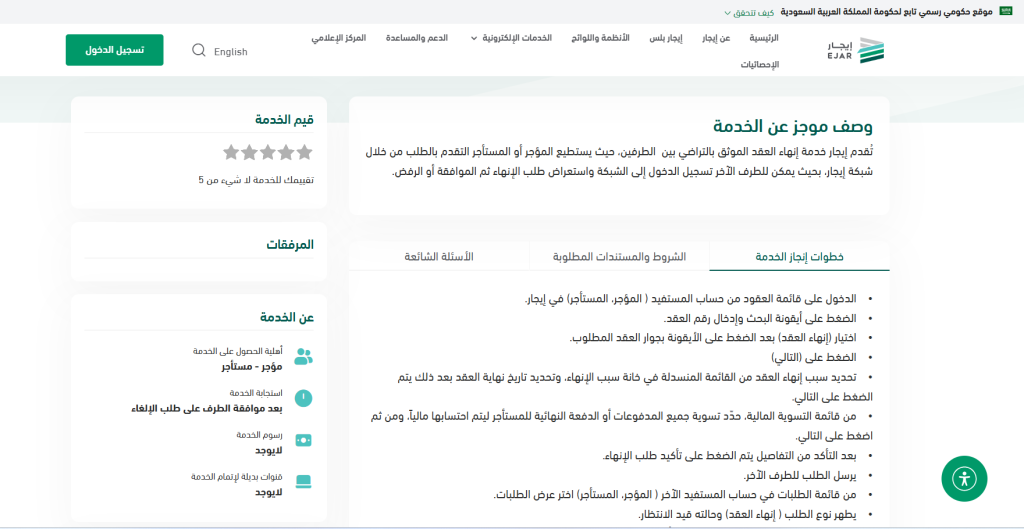1024x529 pixels.
Task: Click the 'وصف موجز عن الخدمة' heading
Action: click(x=792, y=126)
